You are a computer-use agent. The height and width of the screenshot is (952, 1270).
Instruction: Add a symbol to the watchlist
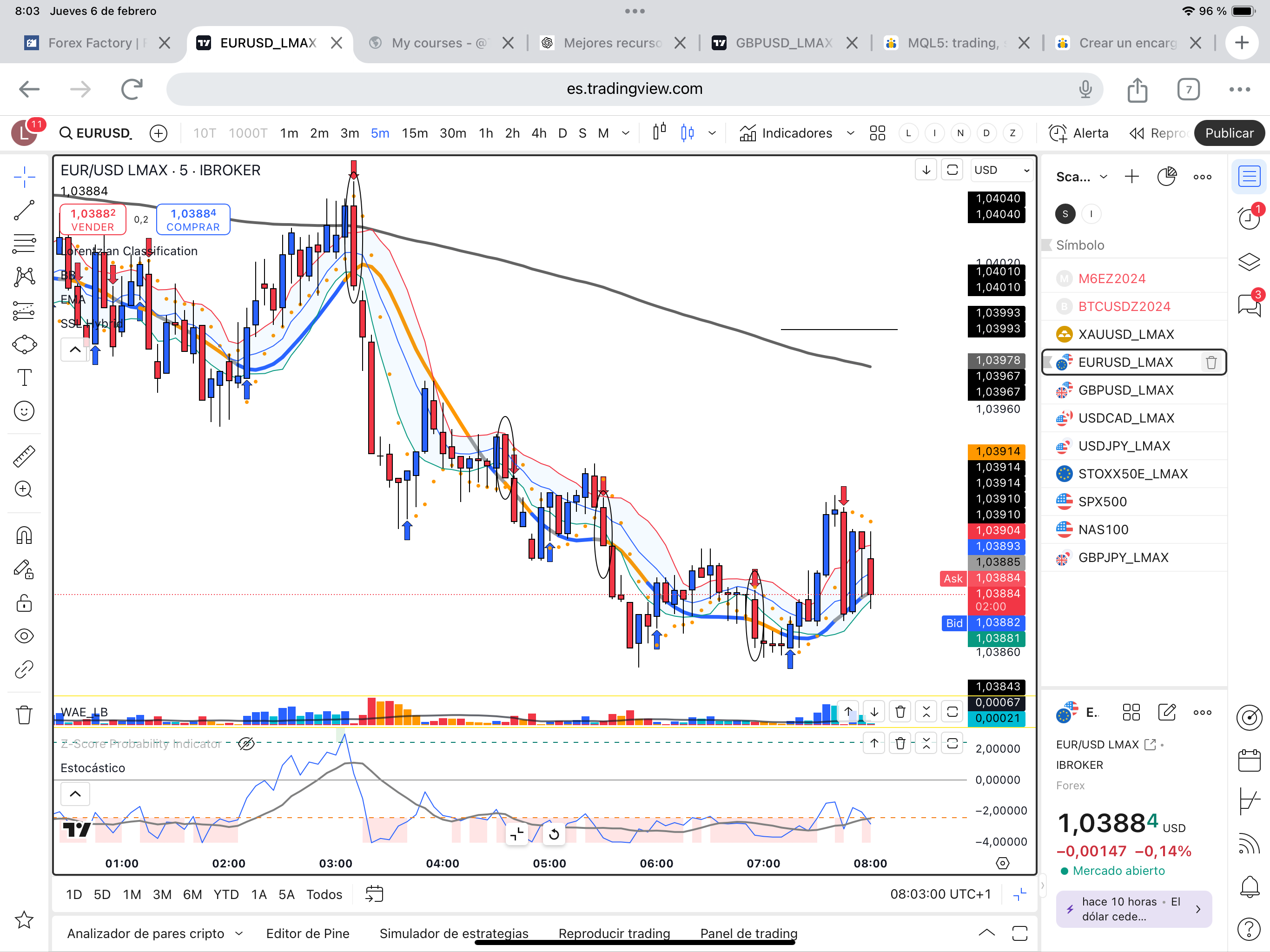click(1131, 177)
